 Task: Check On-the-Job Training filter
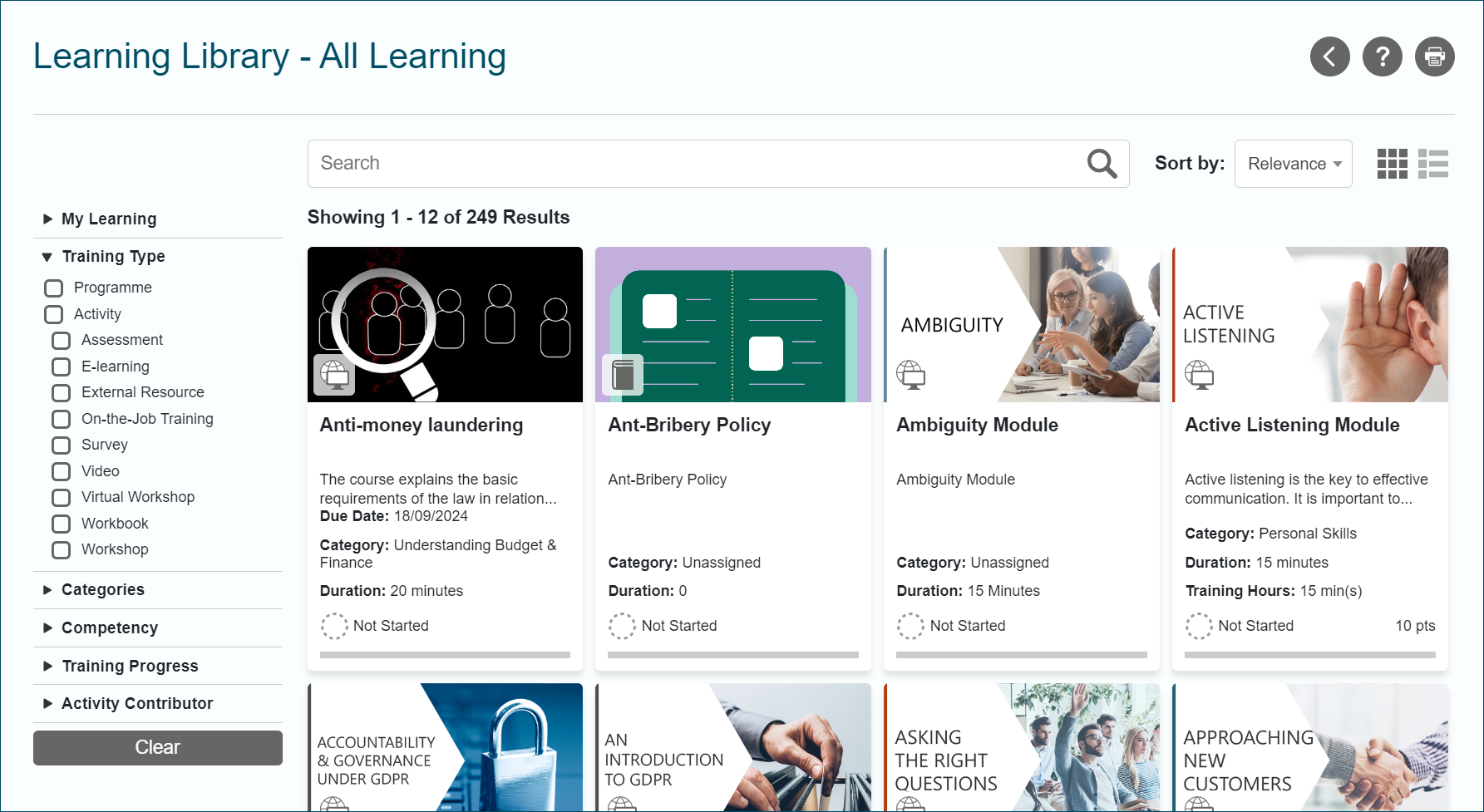pos(62,419)
